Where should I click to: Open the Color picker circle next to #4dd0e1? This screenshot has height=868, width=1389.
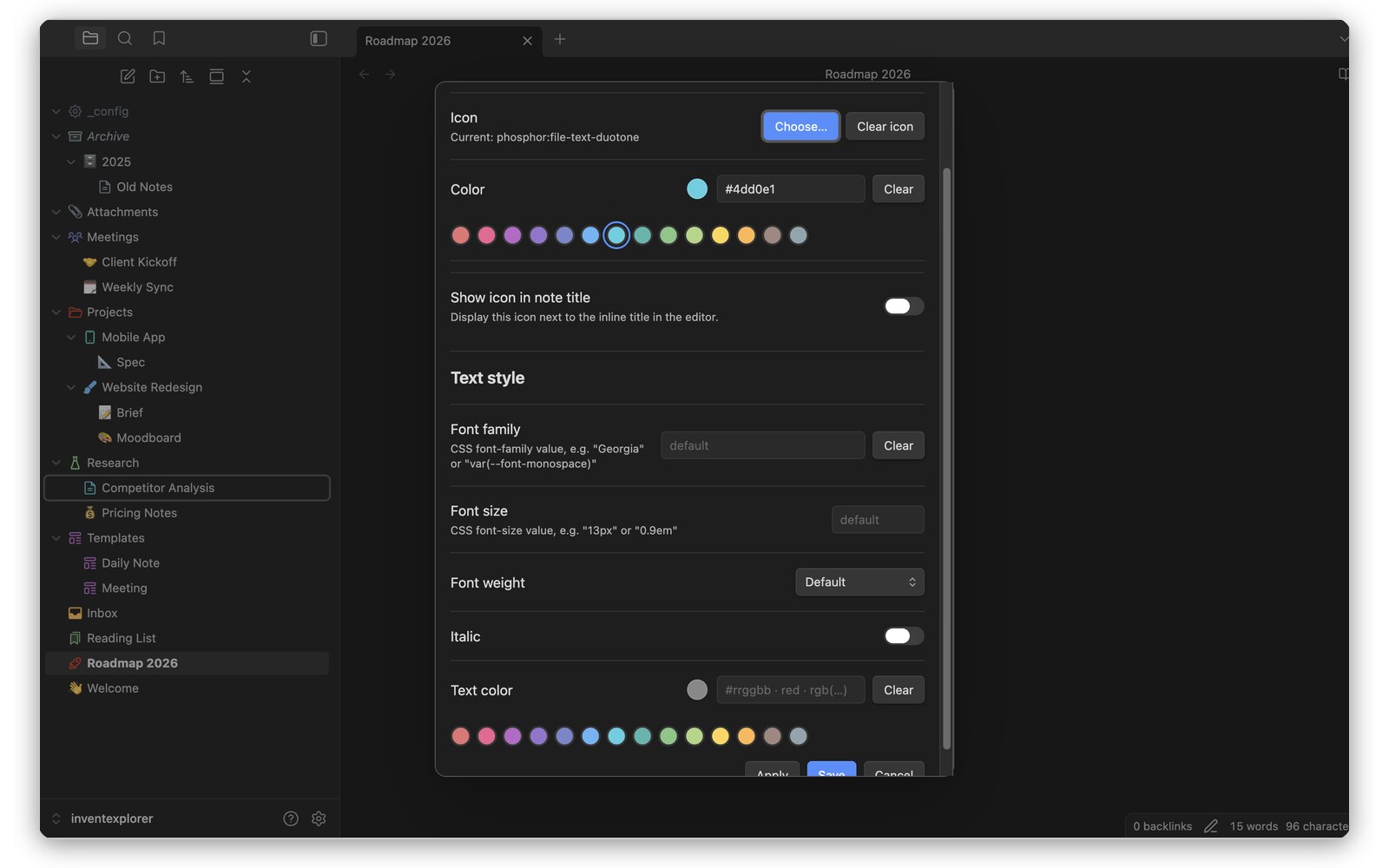697,189
